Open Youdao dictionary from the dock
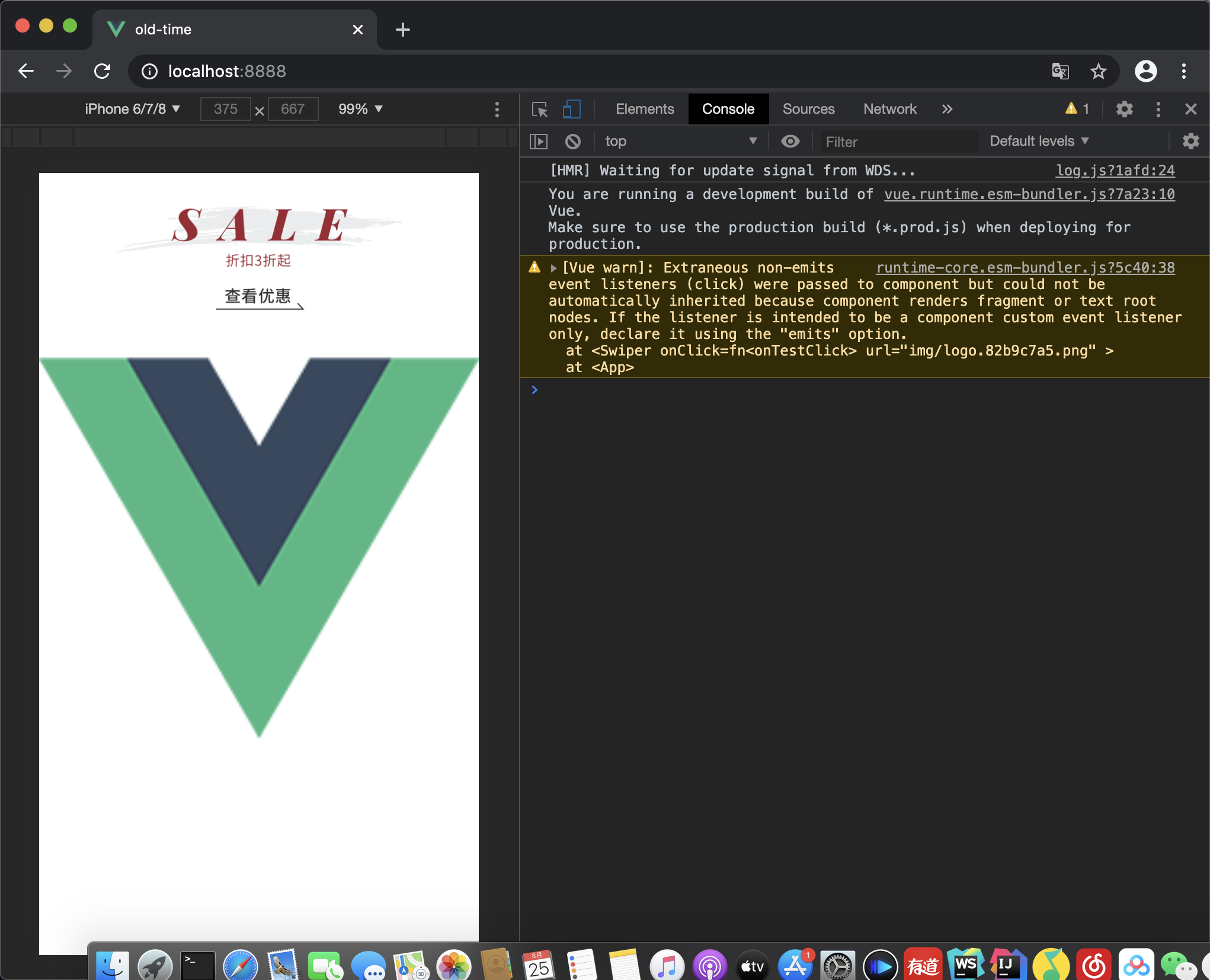1210x980 pixels. tap(923, 965)
